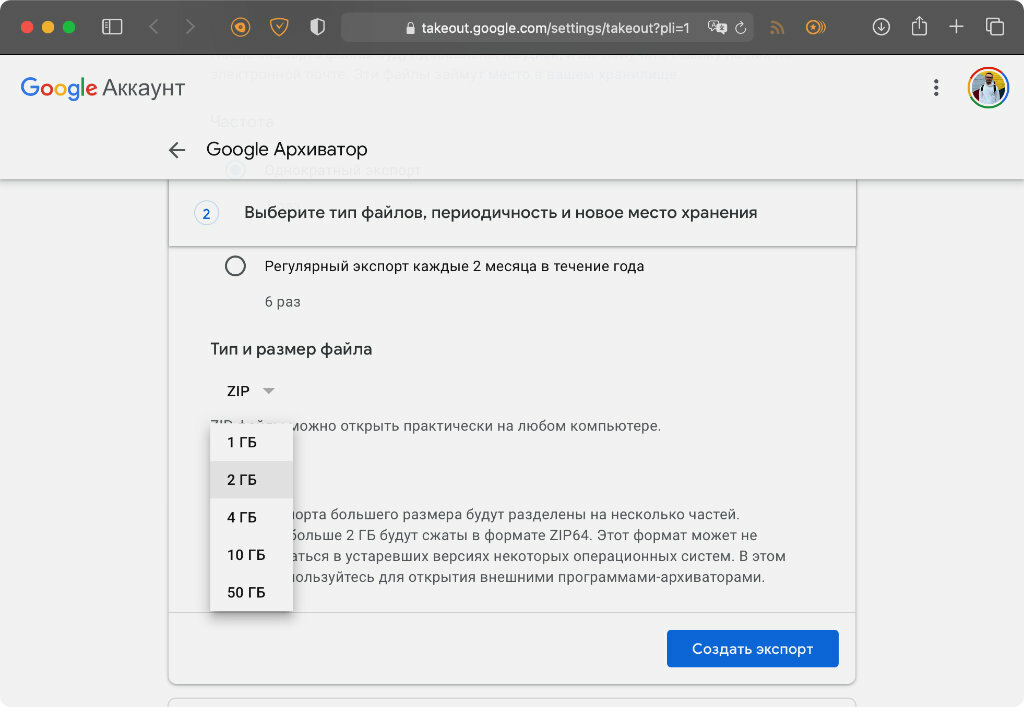
Task: Open the orange circular extension icon
Action: (240, 27)
